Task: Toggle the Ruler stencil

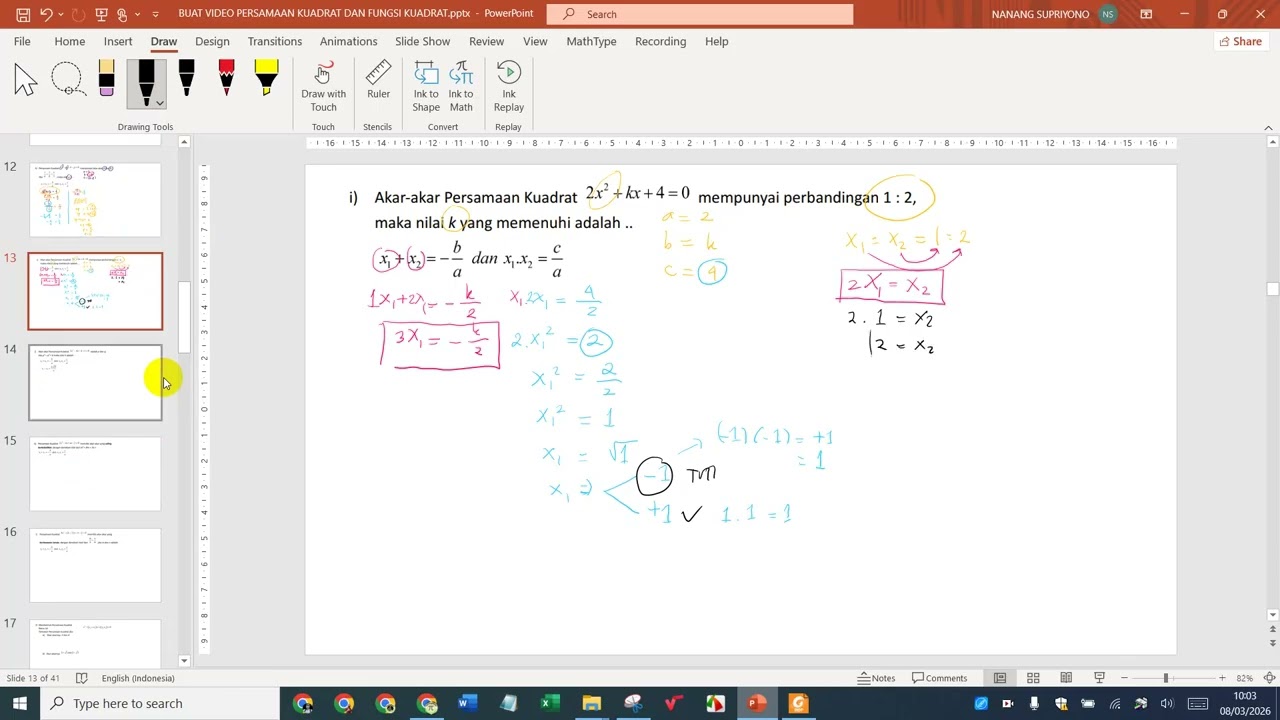Action: (378, 81)
